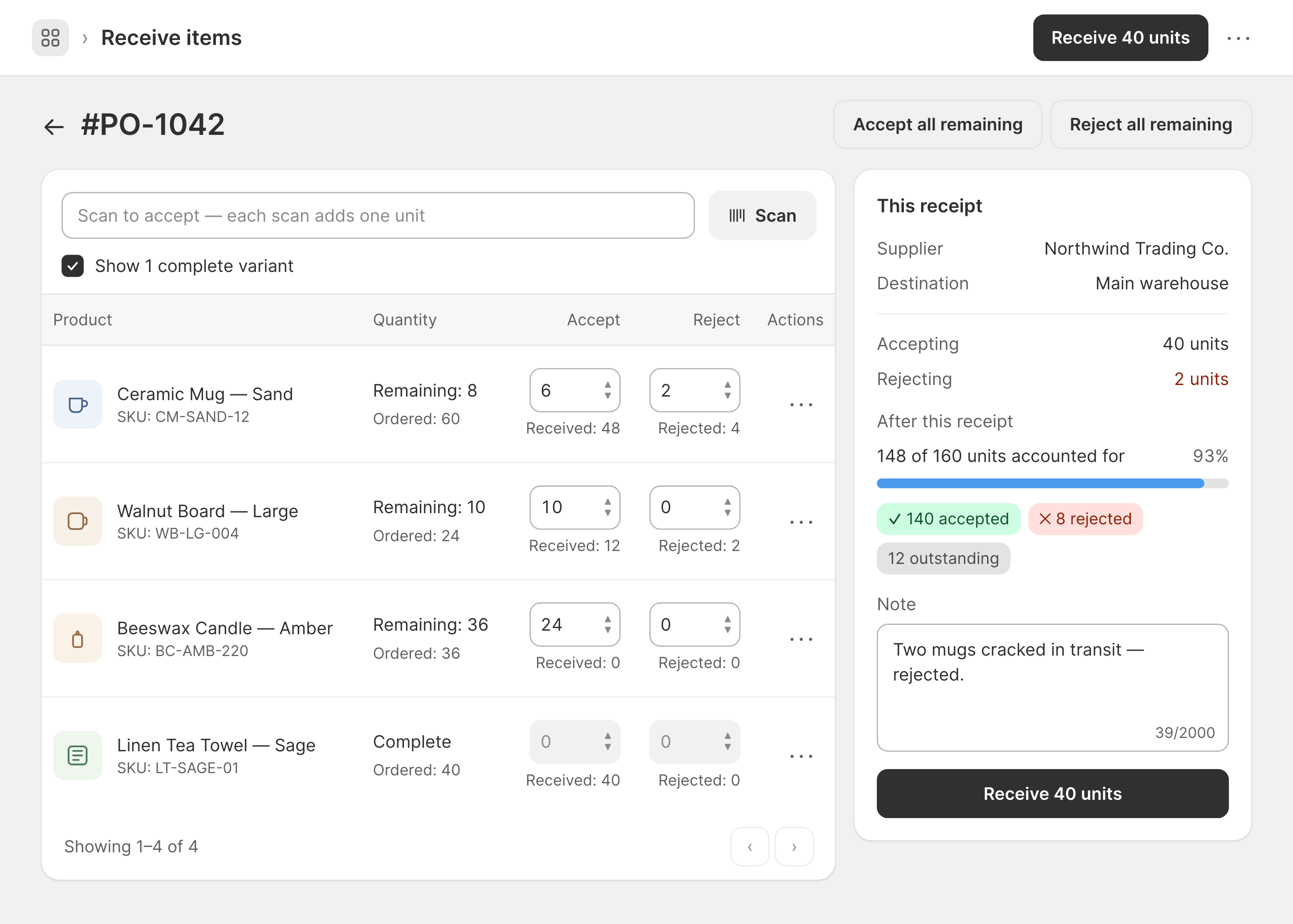Open the header more options menu
Screen dimensions: 1293x924
click(1238, 38)
